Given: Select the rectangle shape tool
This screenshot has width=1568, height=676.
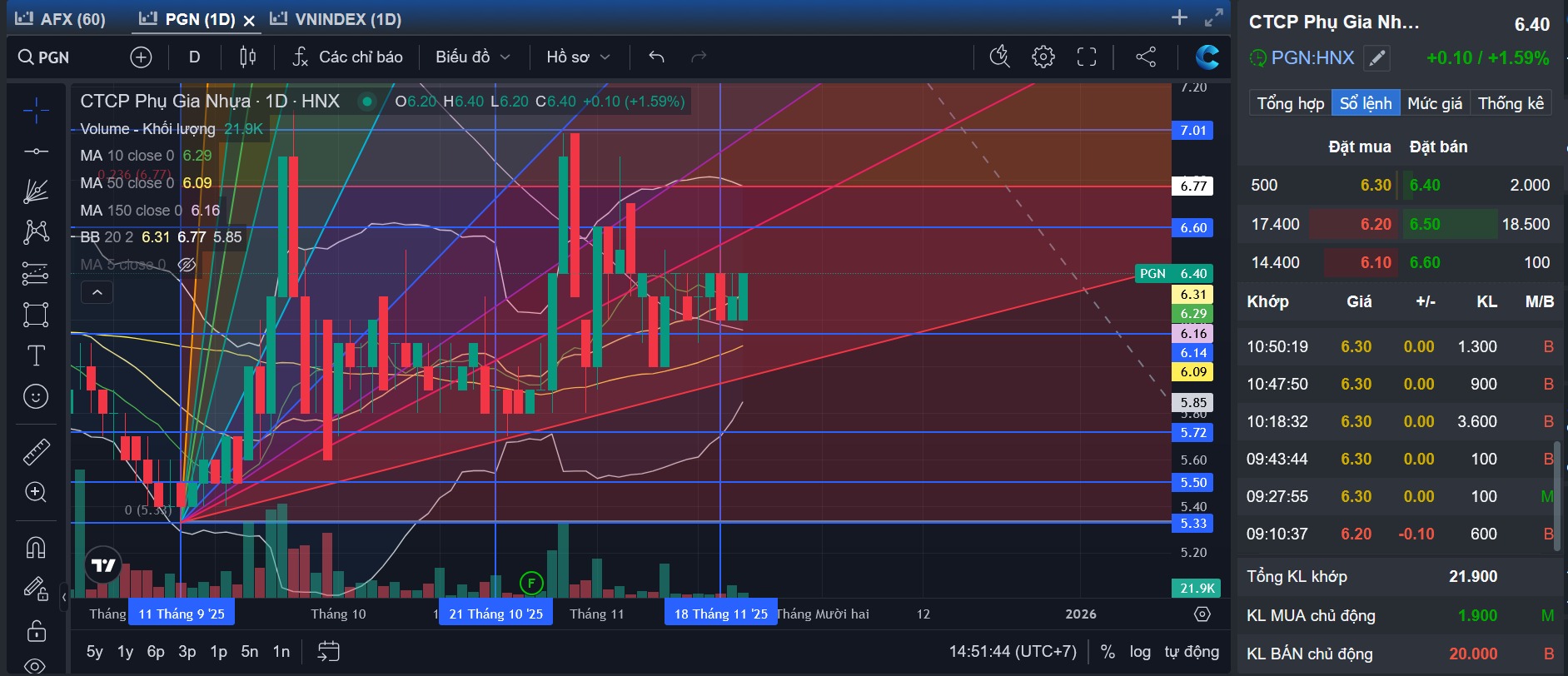Looking at the screenshot, I should (36, 315).
